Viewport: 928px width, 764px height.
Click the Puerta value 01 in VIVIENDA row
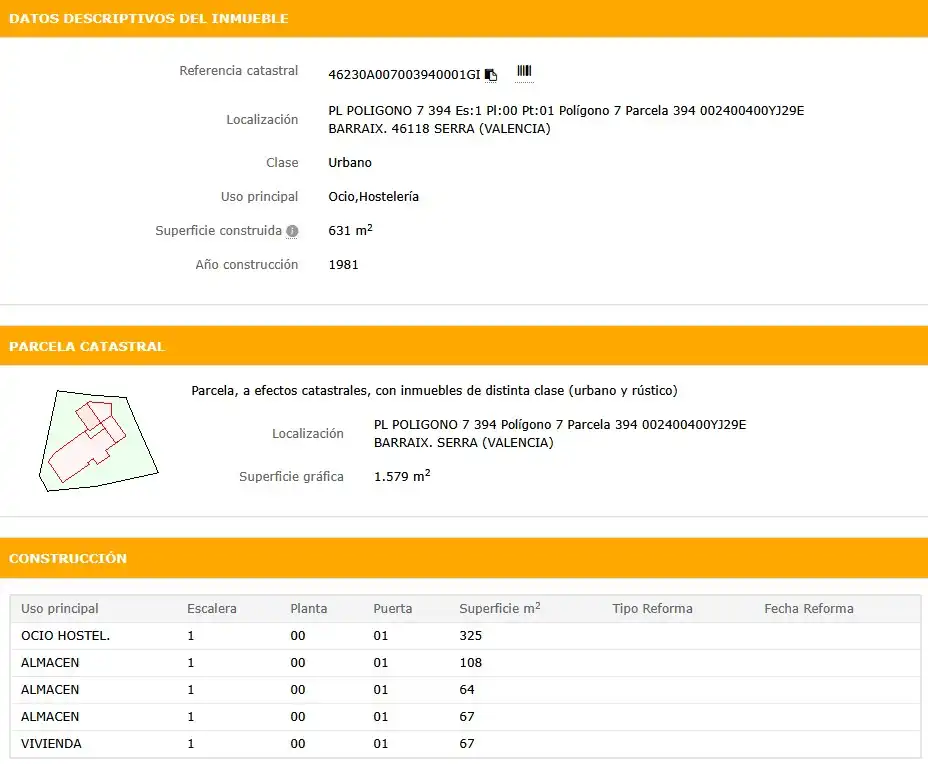381,743
